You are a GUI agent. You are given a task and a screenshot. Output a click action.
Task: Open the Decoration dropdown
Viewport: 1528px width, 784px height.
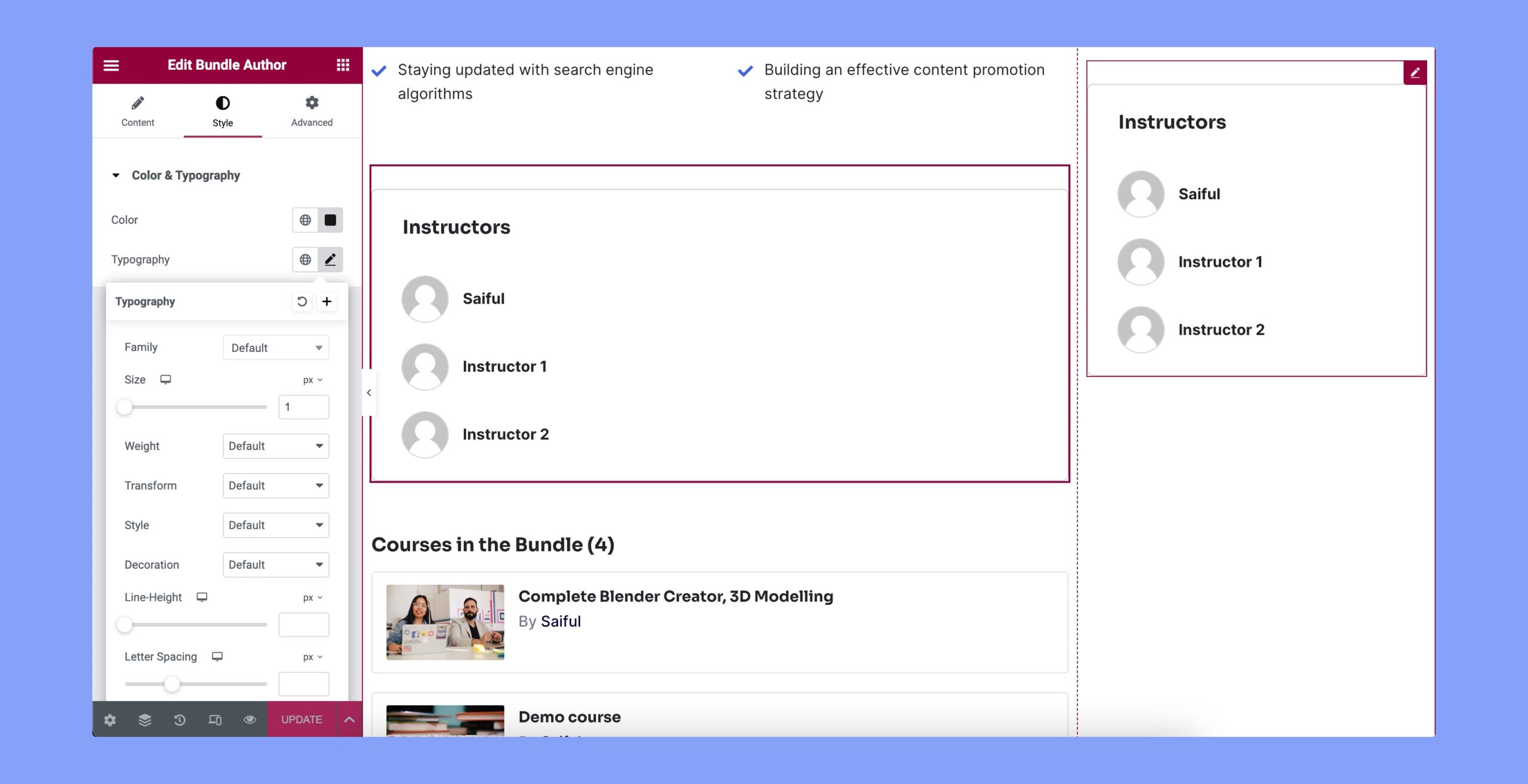point(276,565)
